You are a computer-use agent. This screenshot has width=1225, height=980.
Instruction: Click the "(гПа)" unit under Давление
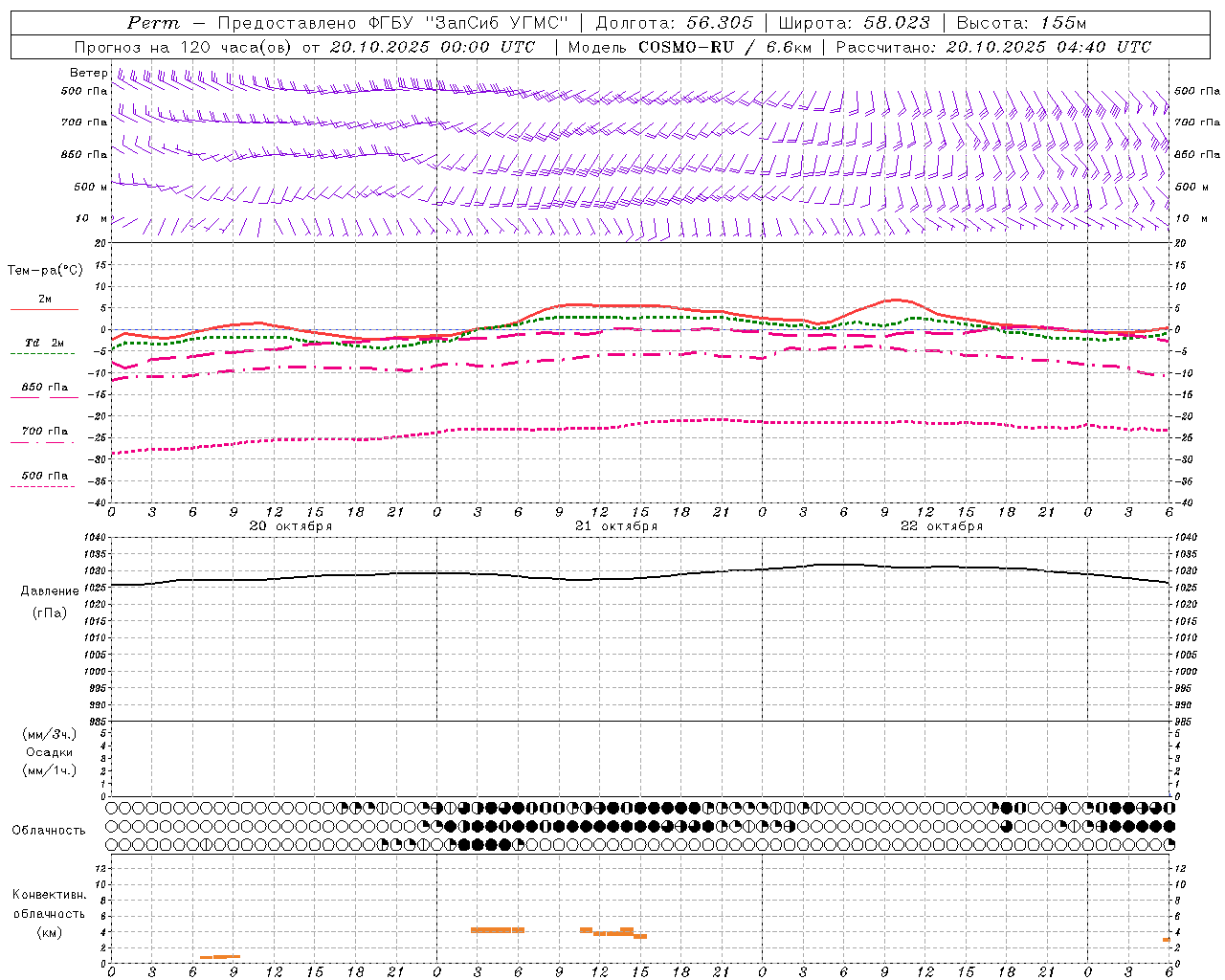50,612
